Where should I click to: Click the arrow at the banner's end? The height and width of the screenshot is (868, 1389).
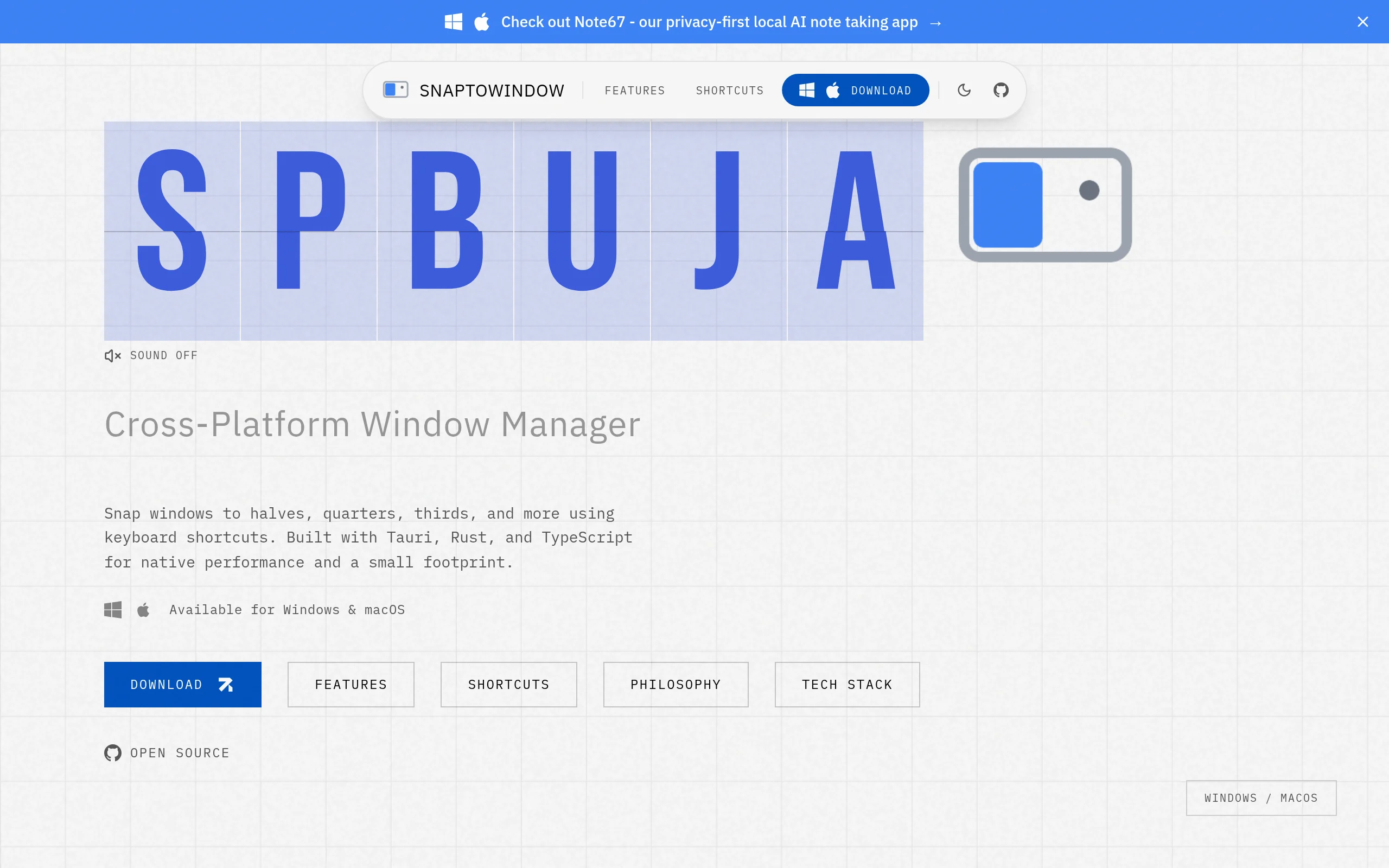tap(935, 23)
